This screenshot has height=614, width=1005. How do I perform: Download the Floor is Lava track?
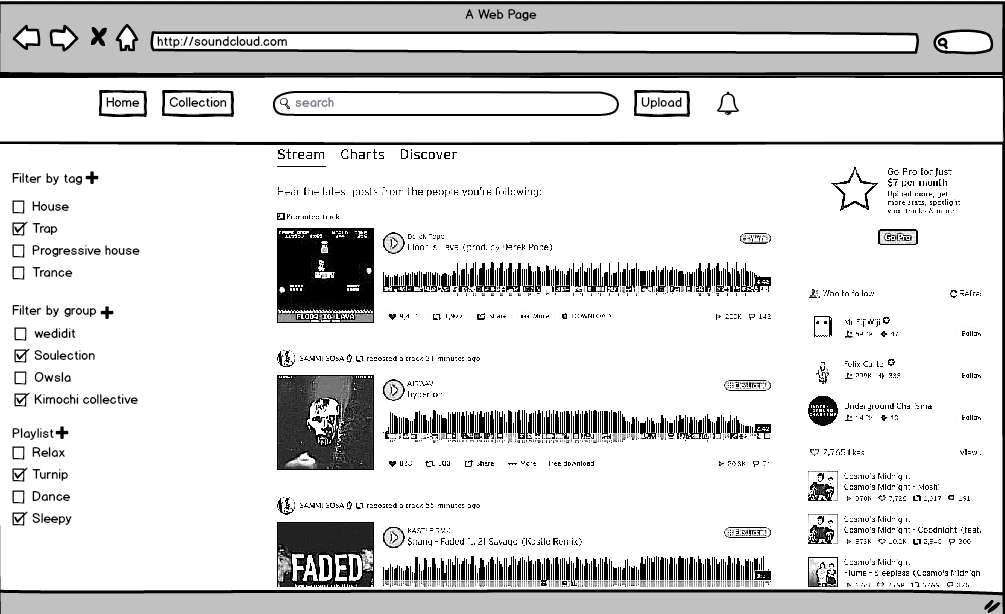tap(586, 317)
